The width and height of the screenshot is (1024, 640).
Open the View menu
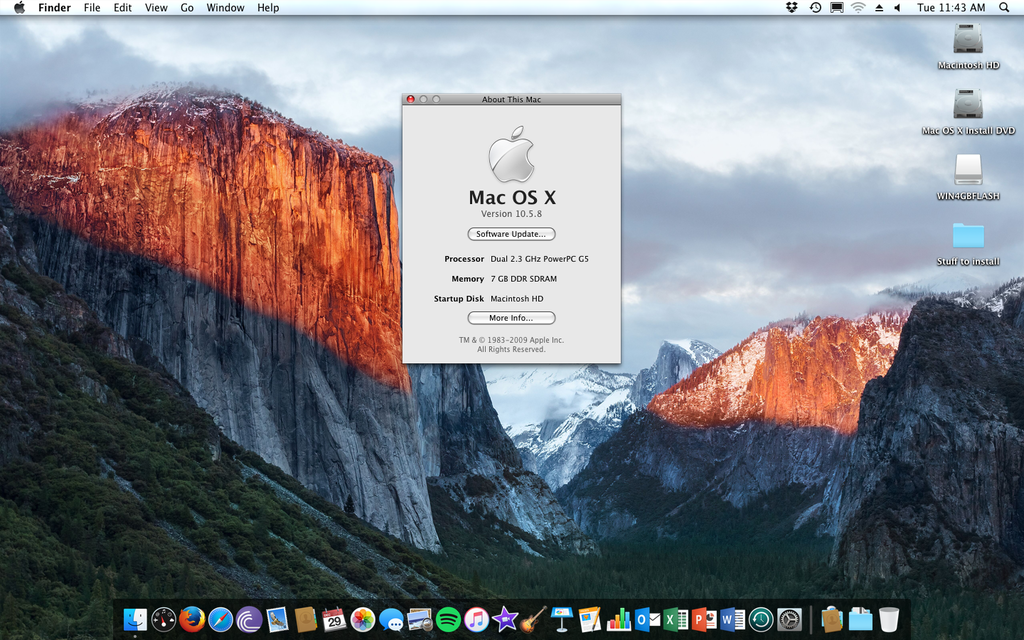(x=156, y=7)
